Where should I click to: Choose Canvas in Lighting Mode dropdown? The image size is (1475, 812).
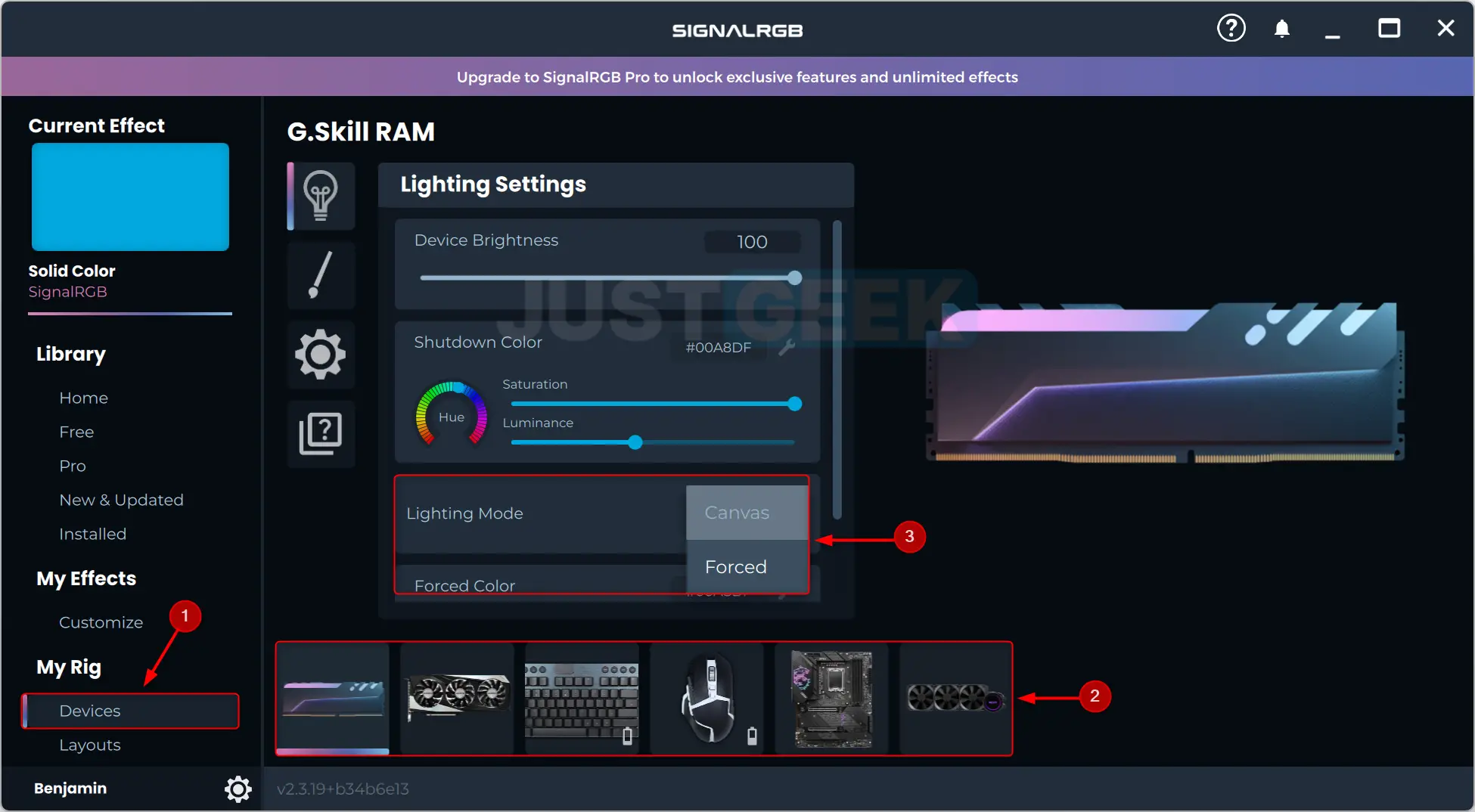pos(747,513)
